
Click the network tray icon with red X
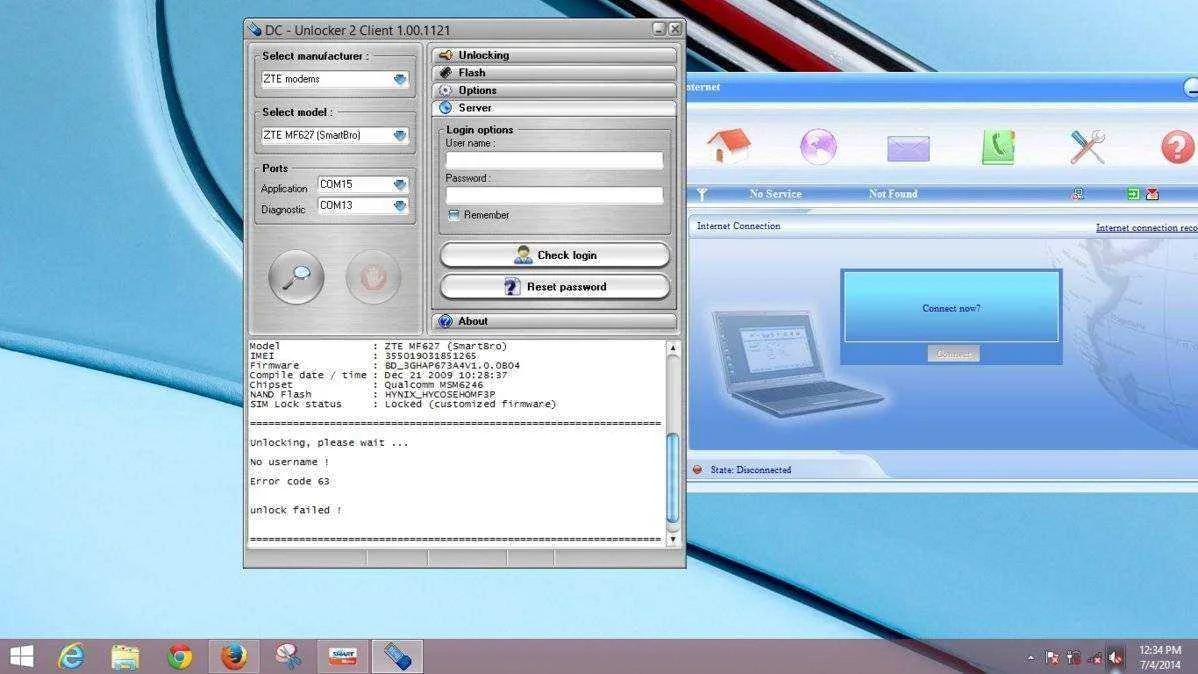1094,657
